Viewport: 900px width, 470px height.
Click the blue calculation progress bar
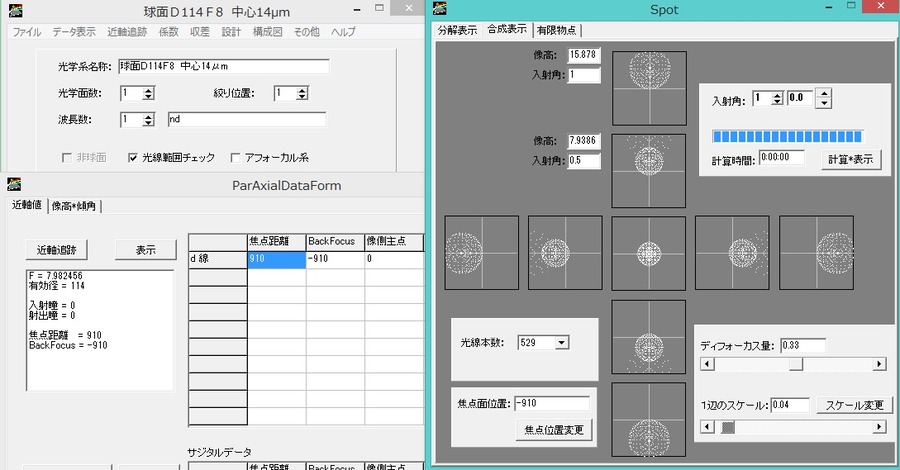click(788, 137)
